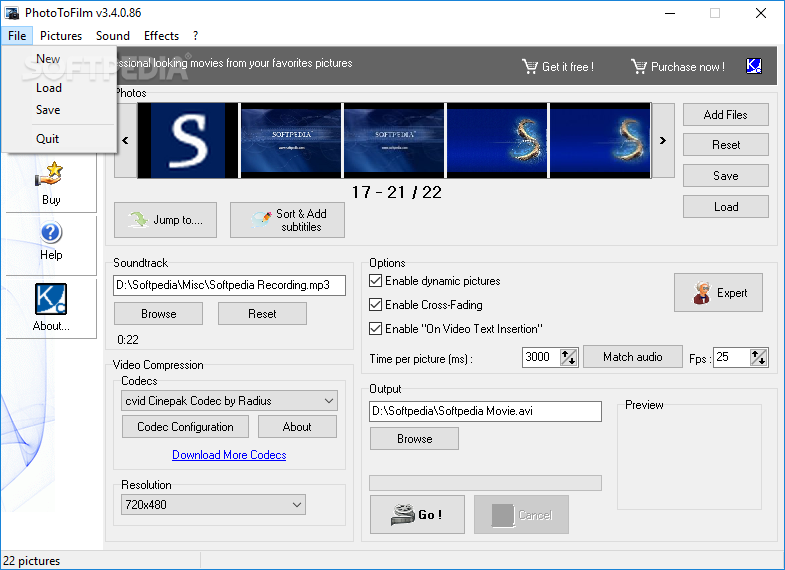
Task: Adjust Time per picture spinner arrows
Action: pos(568,357)
